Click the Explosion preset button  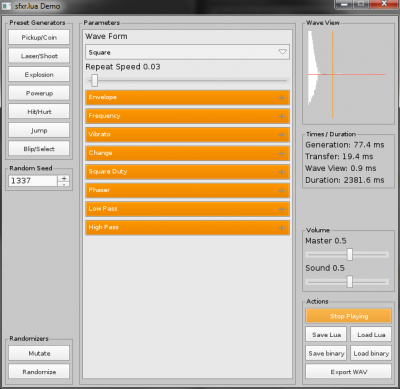click(x=39, y=74)
